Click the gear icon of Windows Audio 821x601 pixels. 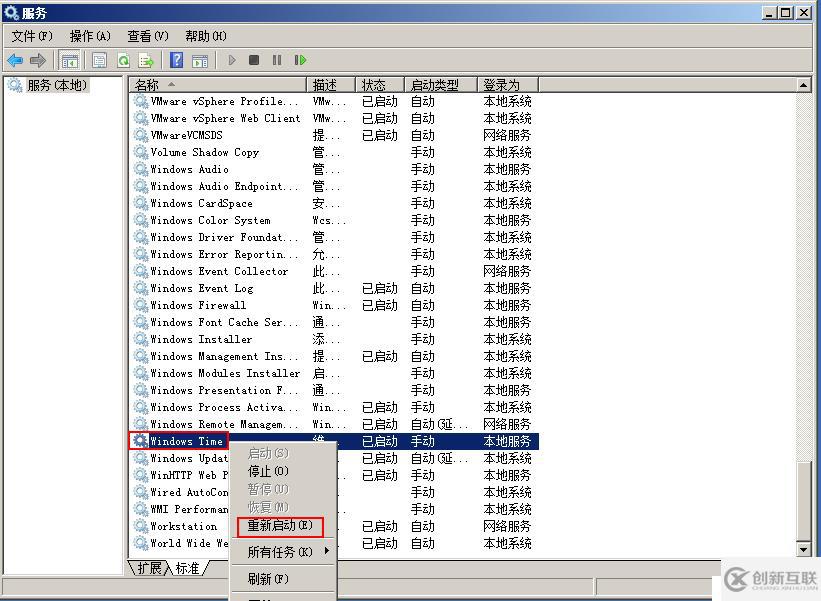click(x=140, y=169)
